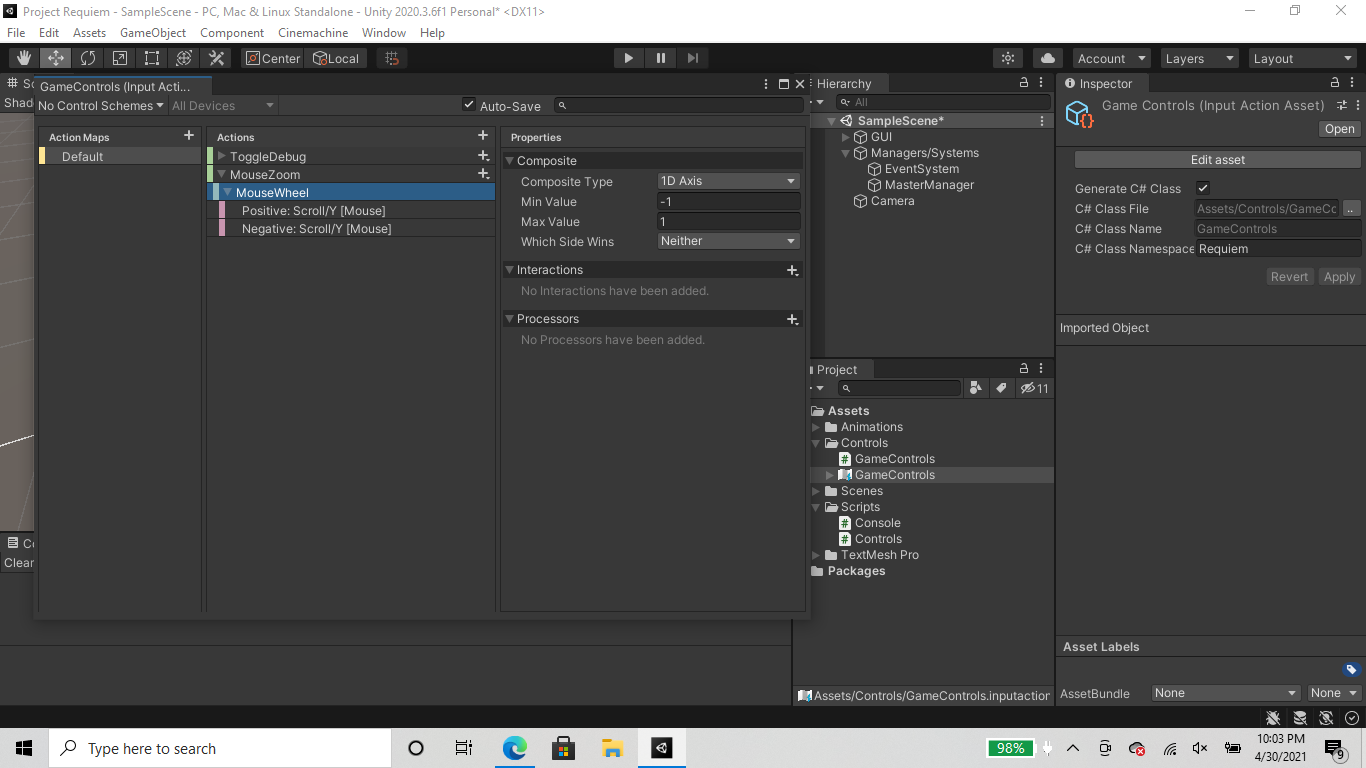Uncheck Generate C# Class in Inspector
This screenshot has width=1366, height=768.
(1203, 188)
